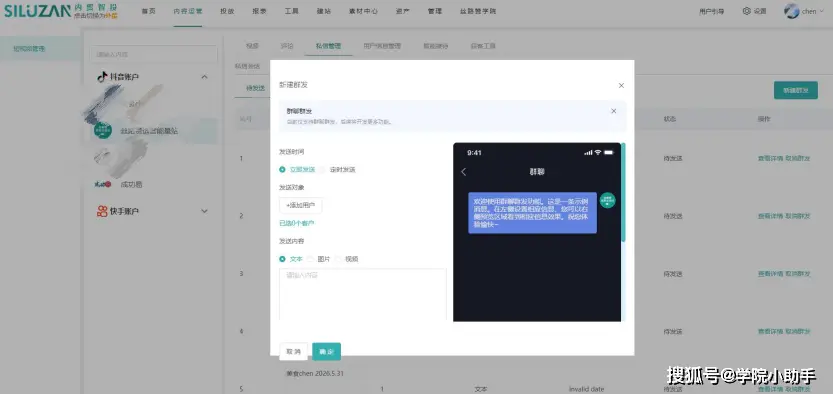
Task: Collapse the 抖音账户 section
Action: click(205, 77)
